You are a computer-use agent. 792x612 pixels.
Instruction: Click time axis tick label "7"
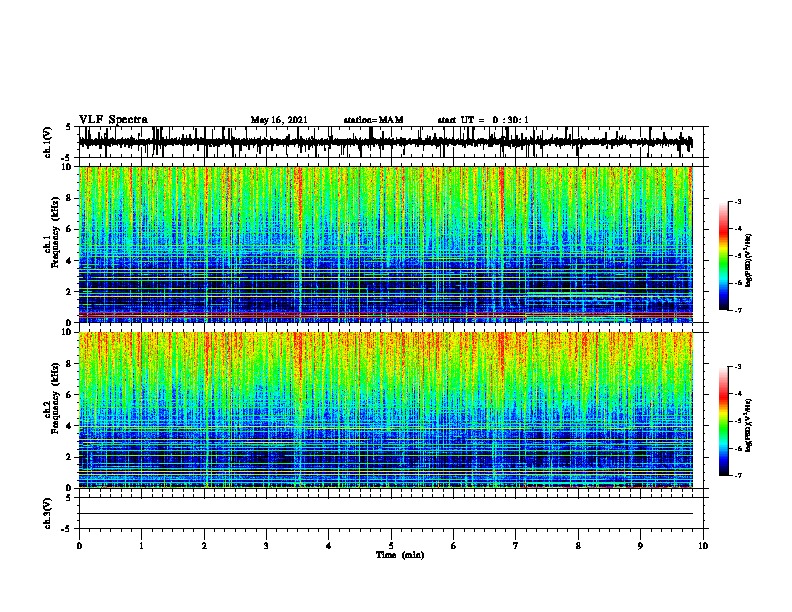516,546
